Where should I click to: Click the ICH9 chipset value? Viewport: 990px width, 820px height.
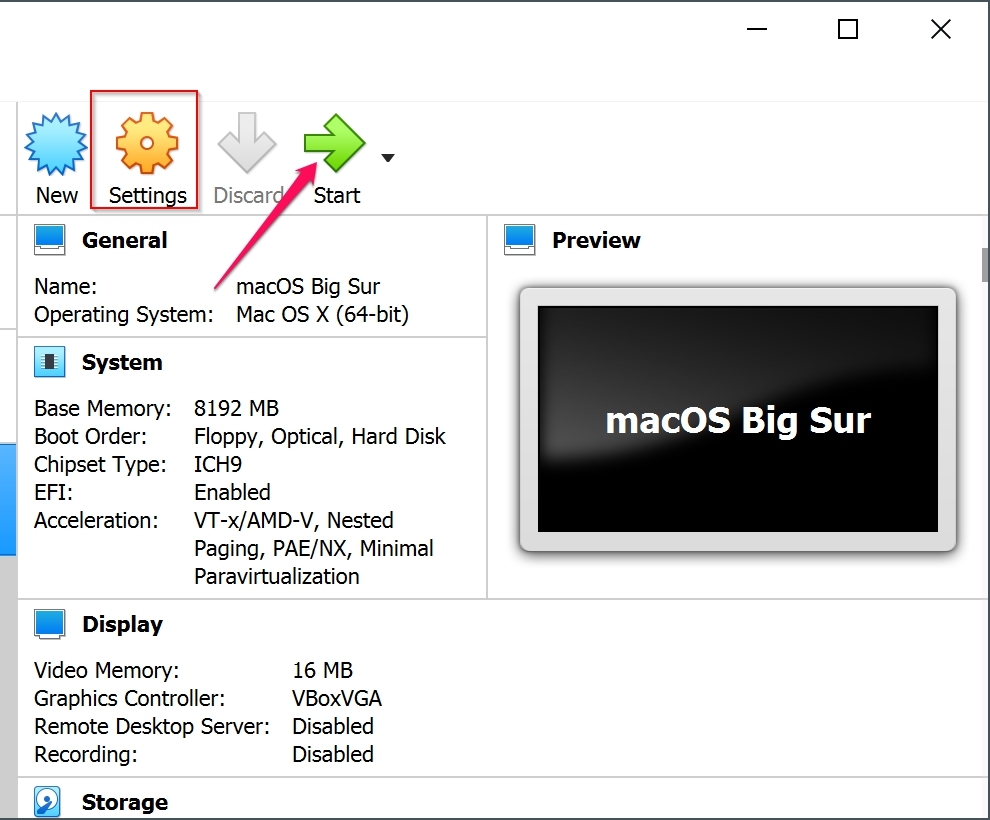tap(218, 465)
